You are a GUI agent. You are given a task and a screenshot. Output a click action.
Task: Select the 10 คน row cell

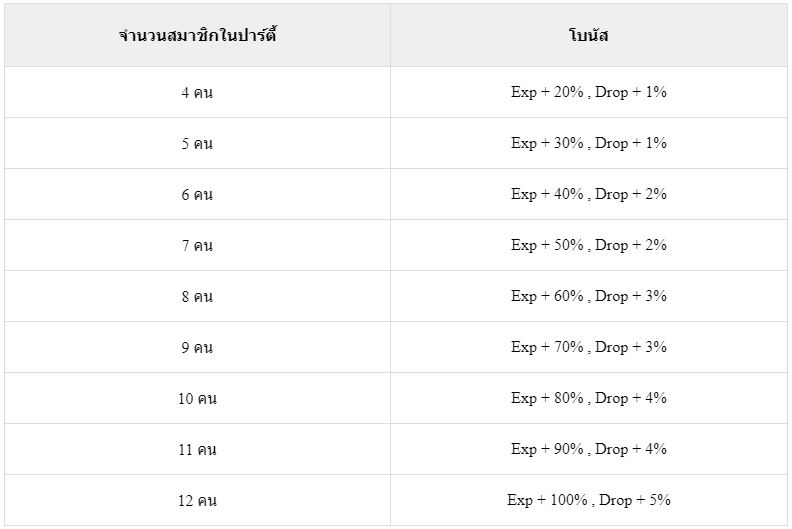point(197,399)
